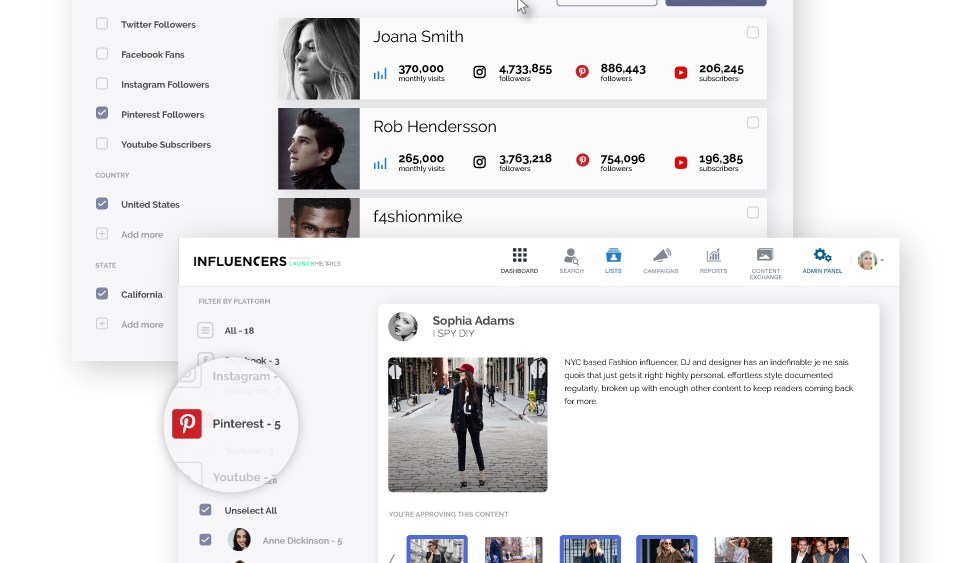Filter by All - 18 platforms
Image resolution: width=962 pixels, height=563 pixels.
pos(239,331)
